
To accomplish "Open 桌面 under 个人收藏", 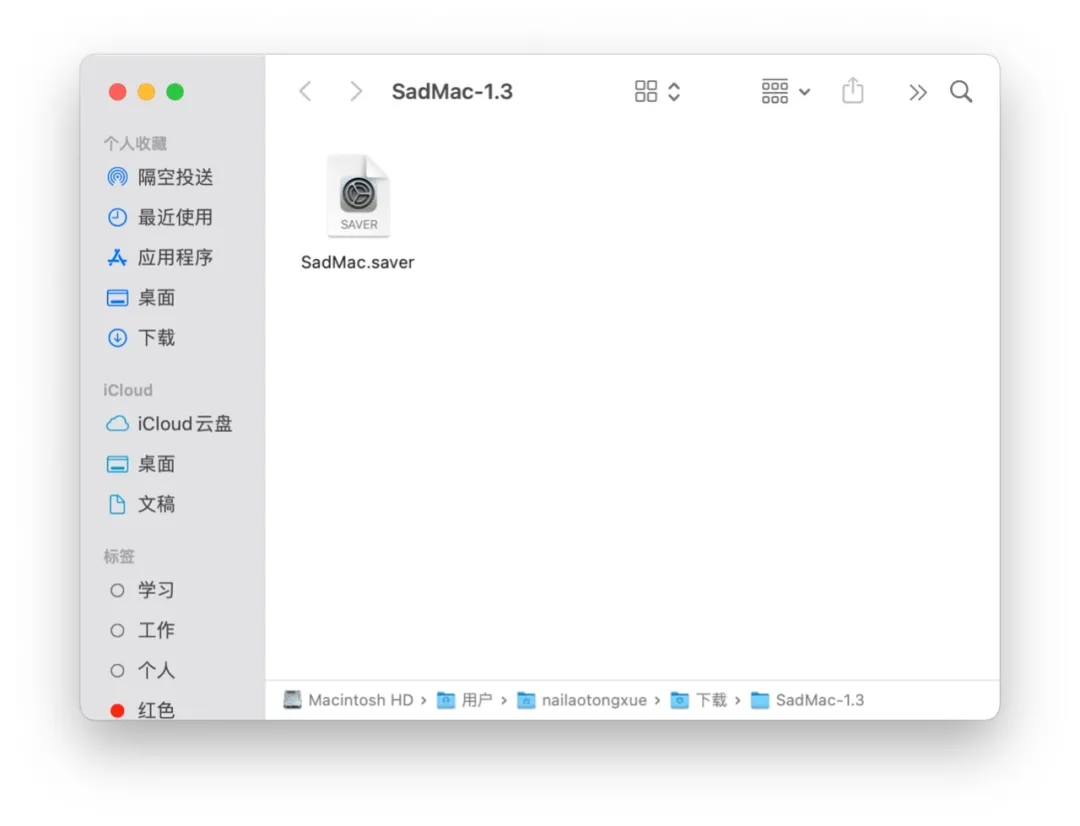I will pyautogui.click(x=141, y=298).
